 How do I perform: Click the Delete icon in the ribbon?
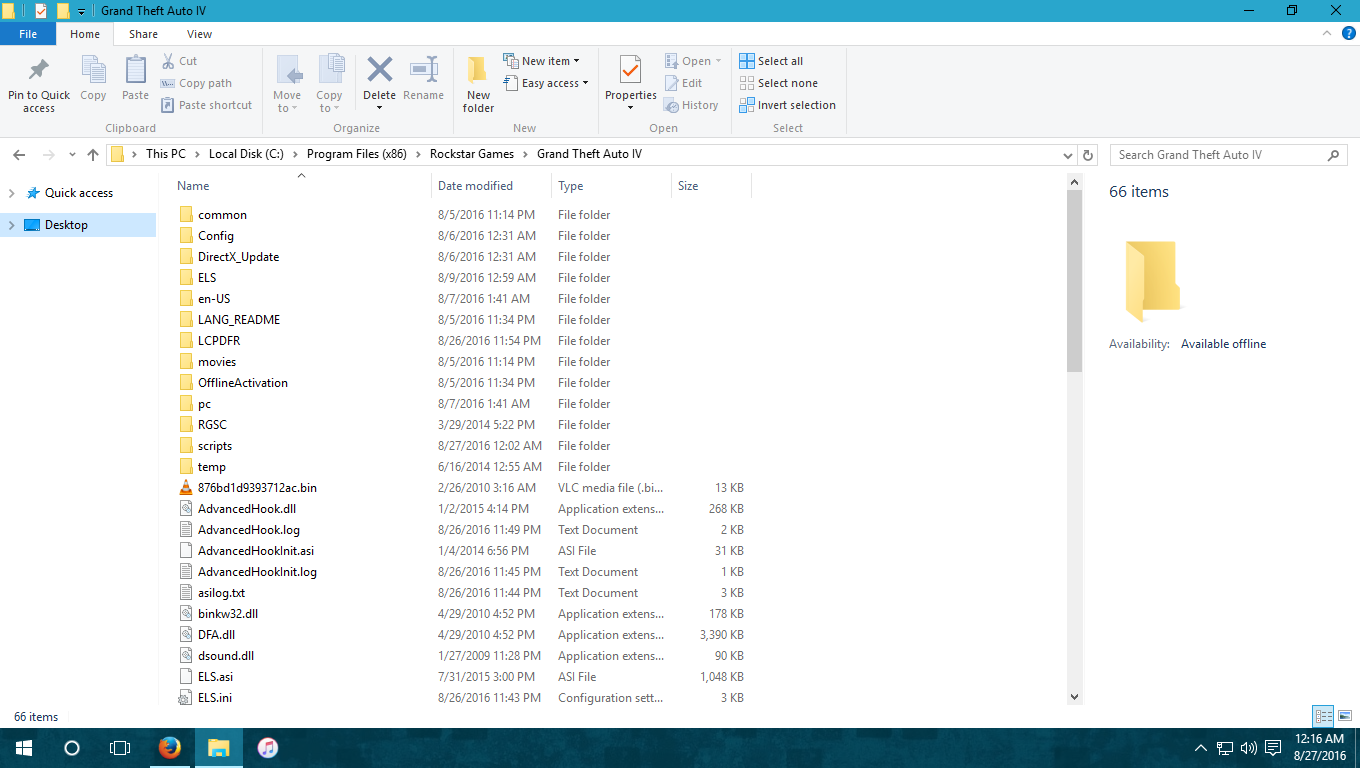tap(379, 72)
